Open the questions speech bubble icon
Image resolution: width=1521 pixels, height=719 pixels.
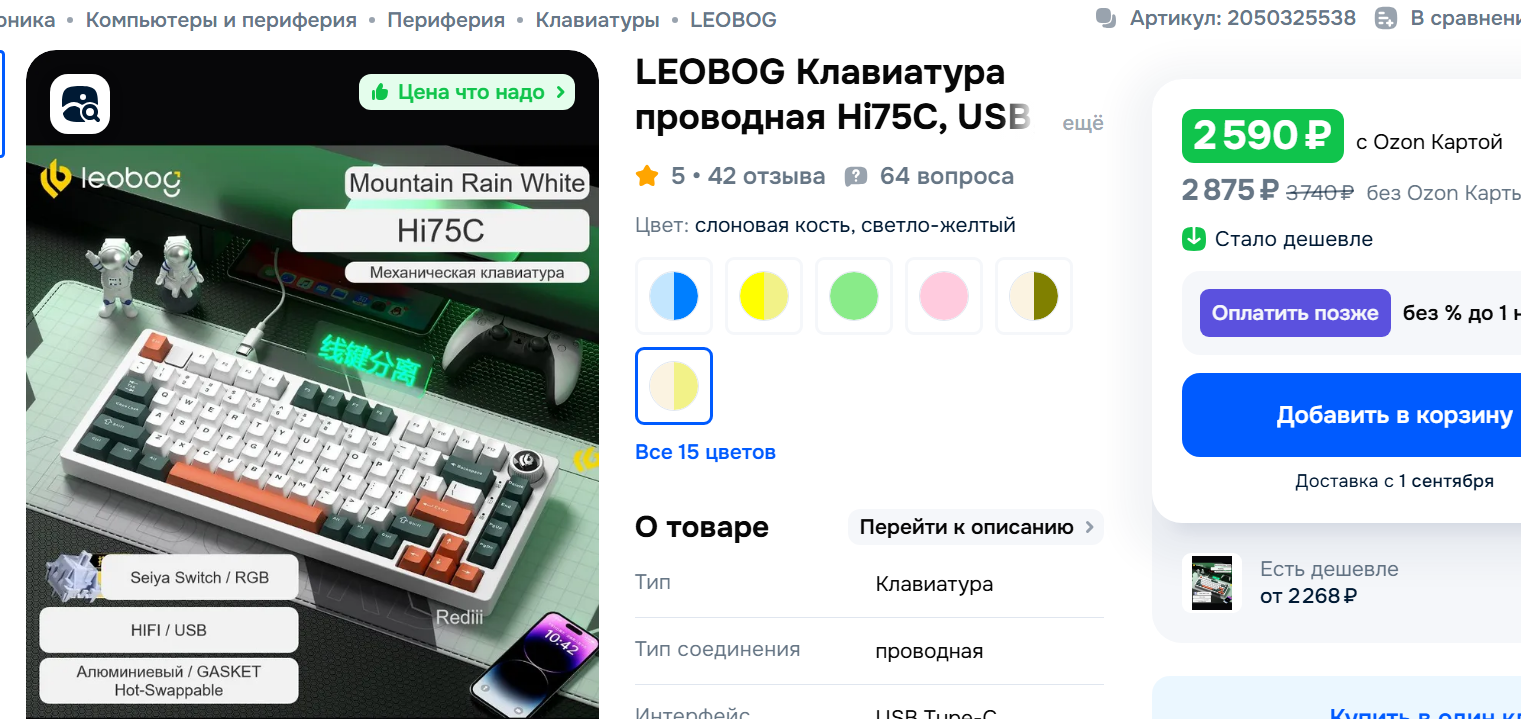(x=856, y=177)
